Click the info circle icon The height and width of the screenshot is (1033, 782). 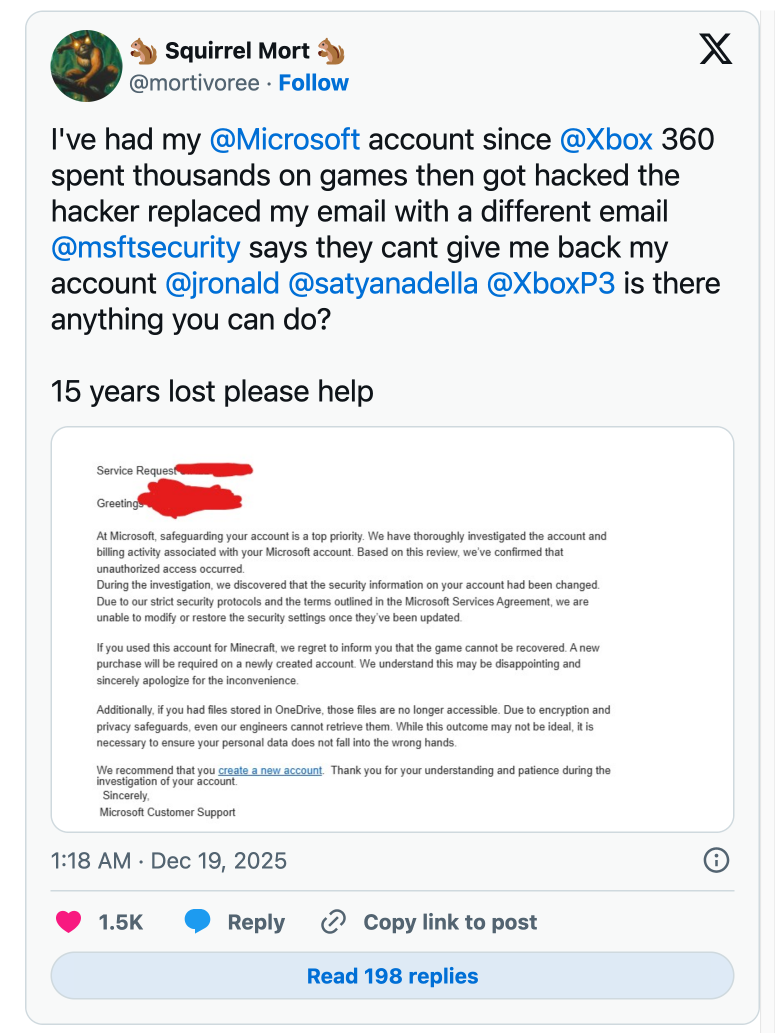point(716,860)
